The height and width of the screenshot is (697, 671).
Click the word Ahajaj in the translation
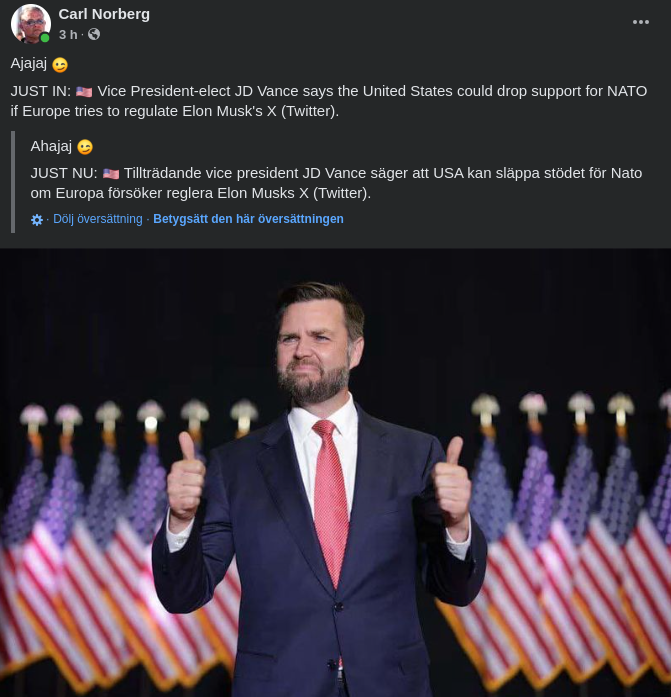click(x=51, y=146)
